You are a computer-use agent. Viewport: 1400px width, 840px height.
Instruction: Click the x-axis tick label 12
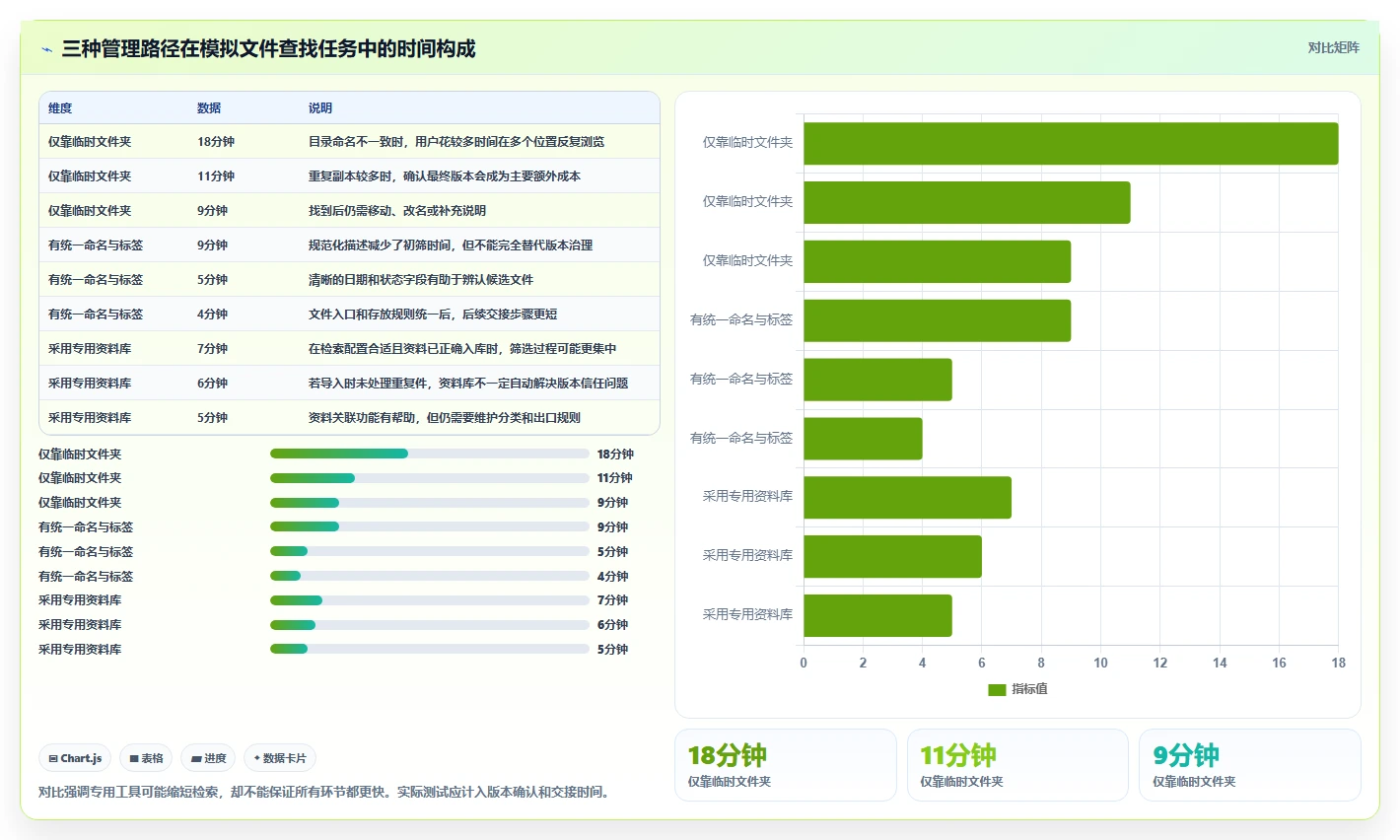(x=1160, y=663)
